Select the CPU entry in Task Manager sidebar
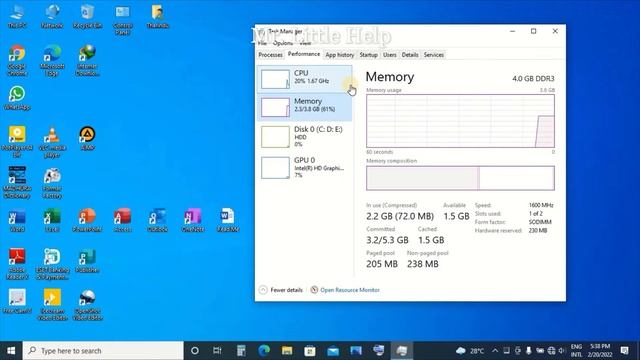The width and height of the screenshot is (640, 360). point(304,79)
